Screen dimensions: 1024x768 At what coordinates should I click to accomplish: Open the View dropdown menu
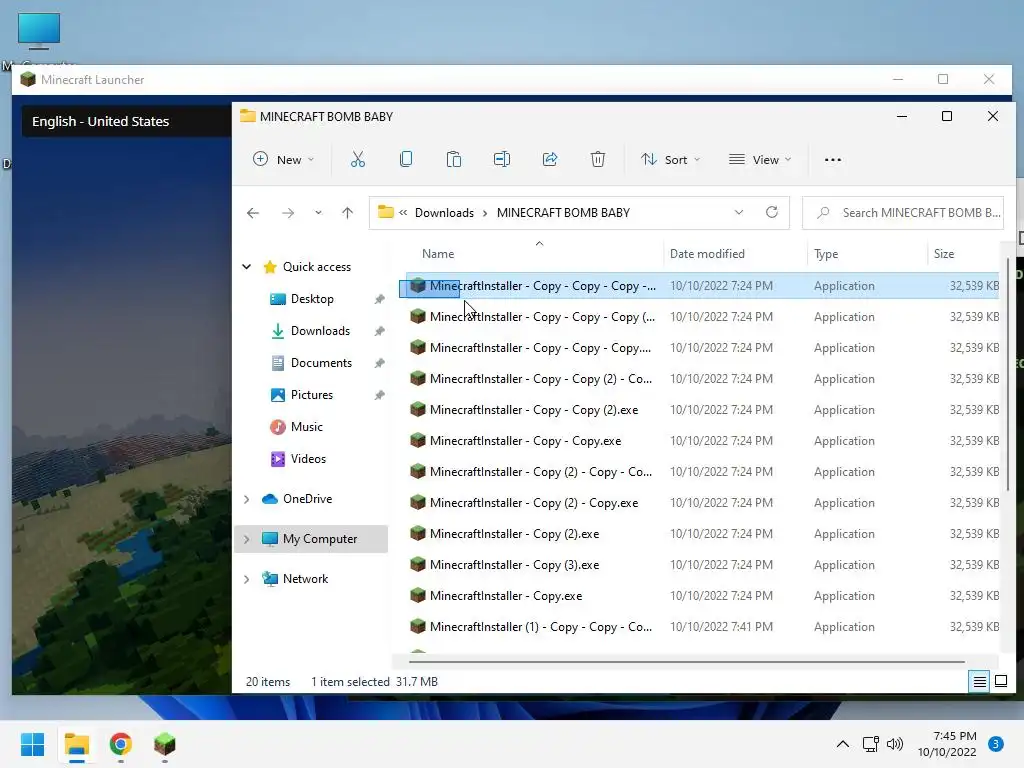760,159
